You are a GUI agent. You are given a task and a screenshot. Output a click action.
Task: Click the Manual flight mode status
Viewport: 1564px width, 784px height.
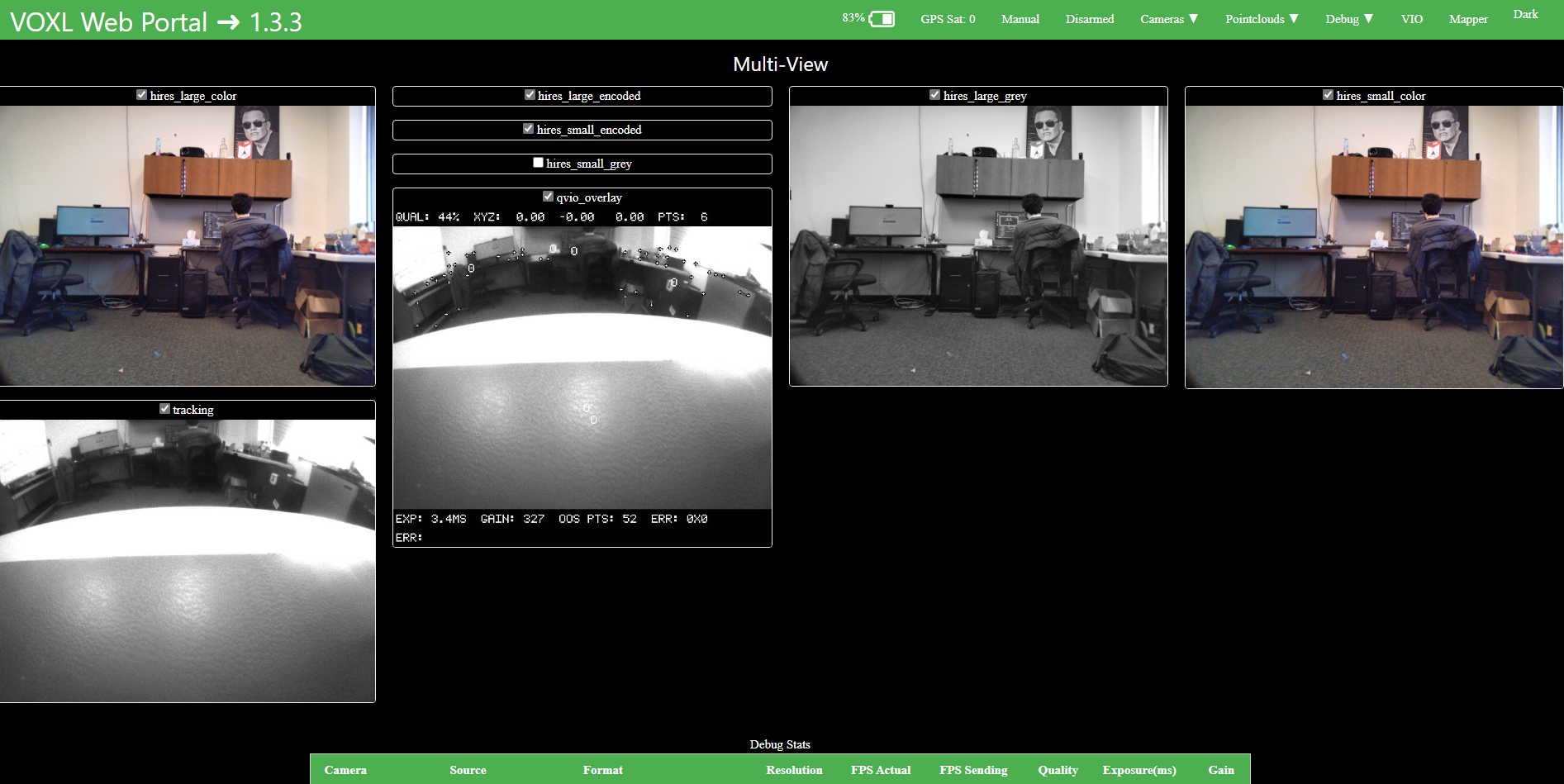[1020, 19]
